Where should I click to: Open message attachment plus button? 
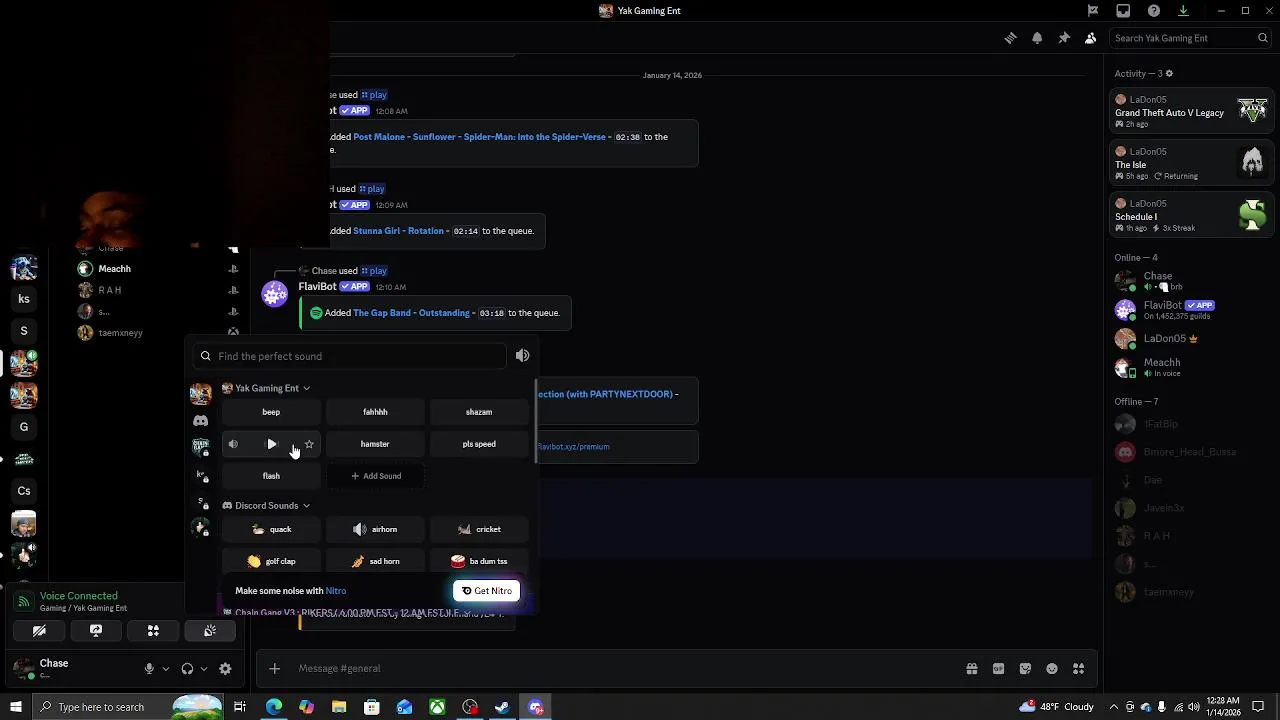pyautogui.click(x=274, y=669)
